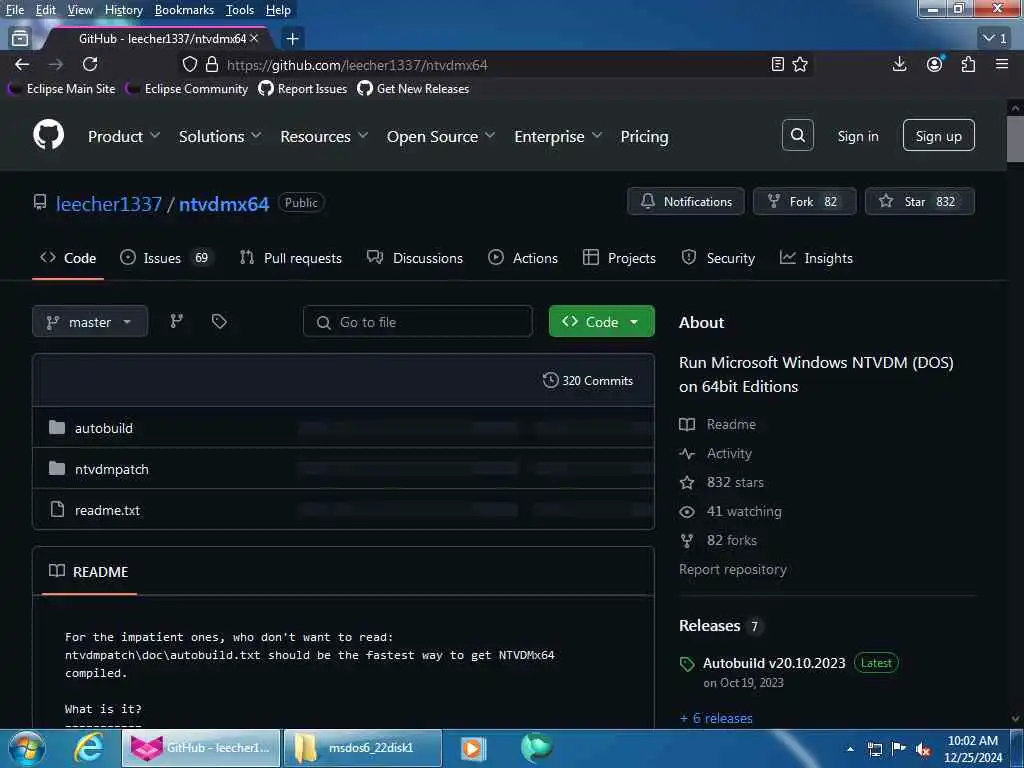The image size is (1024, 768).
Task: Go back with the browser back arrow
Action: tap(22, 64)
